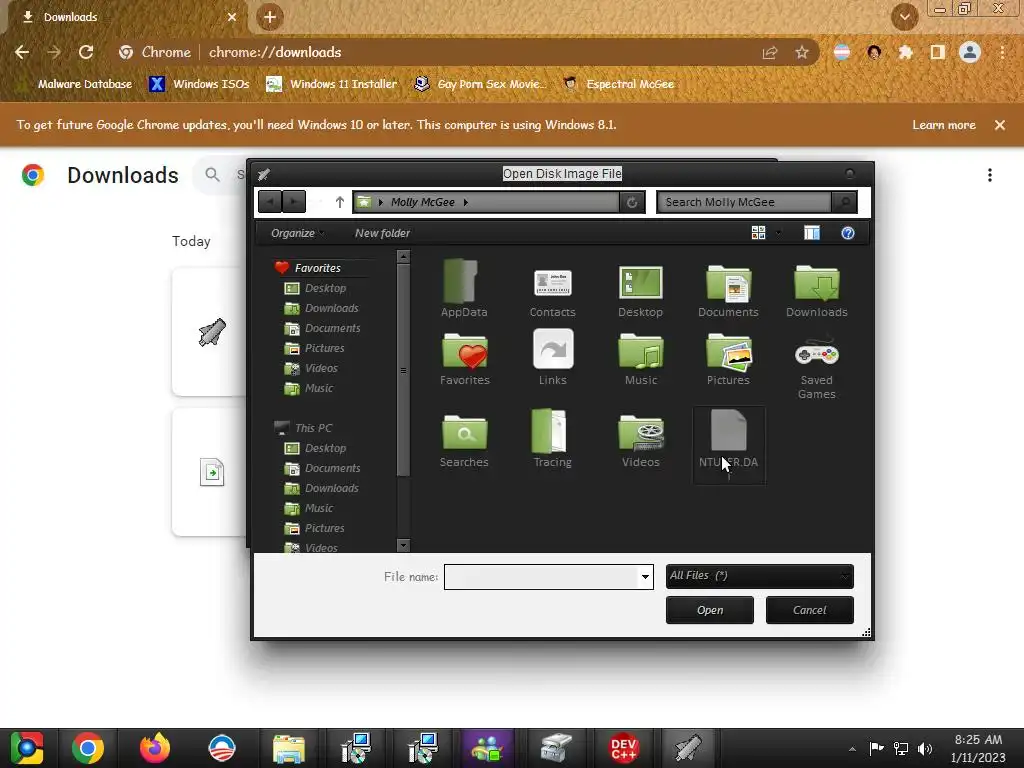Click the Search Molly McGee field
The width and height of the screenshot is (1024, 768).
tap(744, 202)
